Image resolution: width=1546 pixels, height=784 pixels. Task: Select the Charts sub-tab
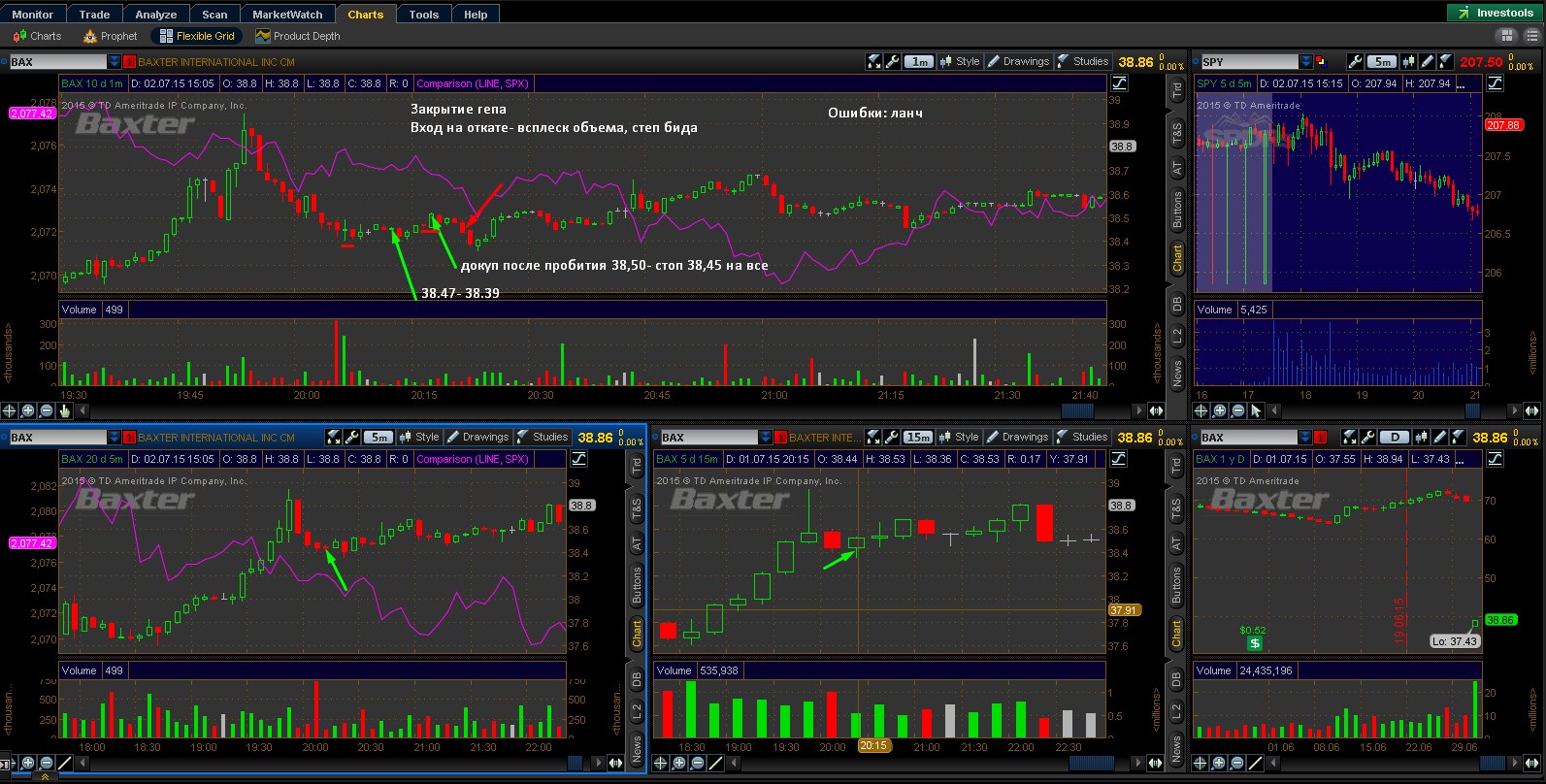(37, 36)
